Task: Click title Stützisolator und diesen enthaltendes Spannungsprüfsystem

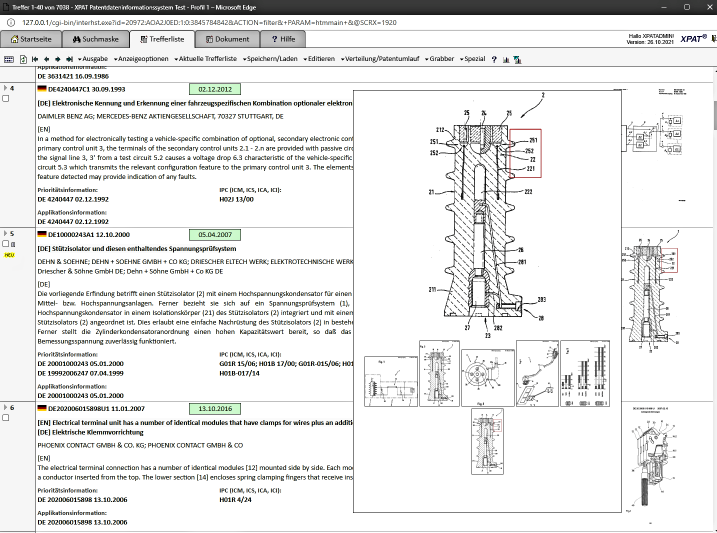Action: (144, 249)
